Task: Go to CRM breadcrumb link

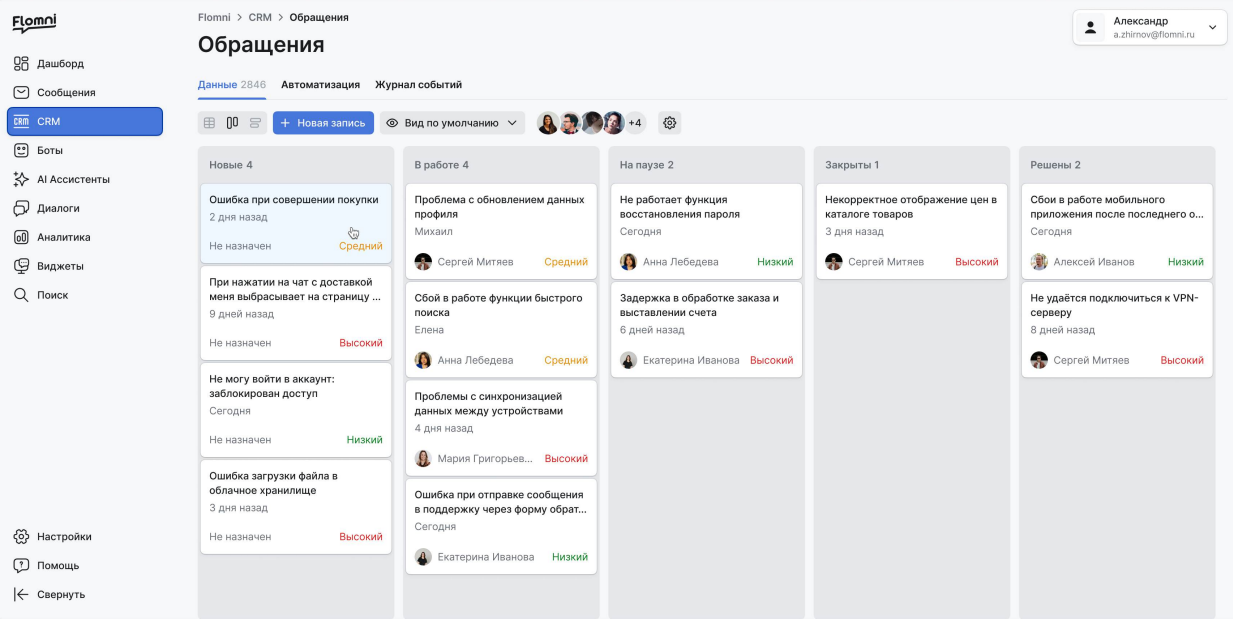Action: click(260, 17)
